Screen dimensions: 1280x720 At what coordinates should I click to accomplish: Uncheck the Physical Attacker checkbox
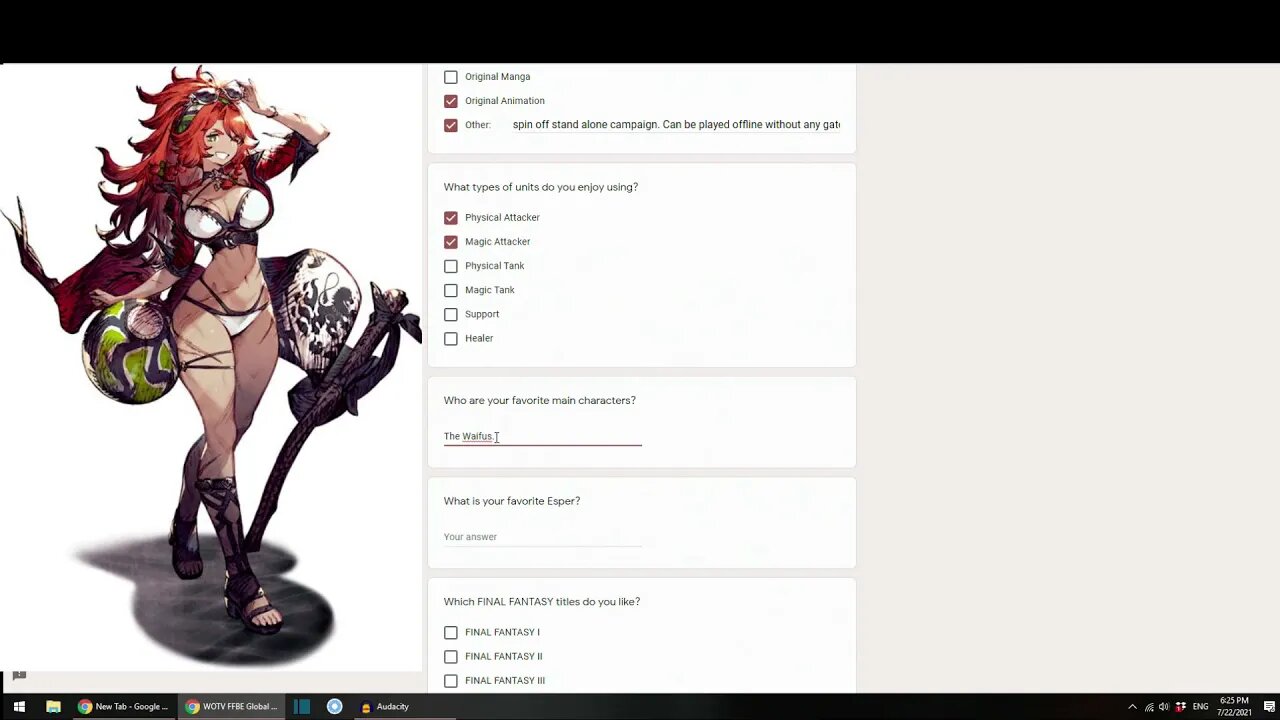pos(451,218)
